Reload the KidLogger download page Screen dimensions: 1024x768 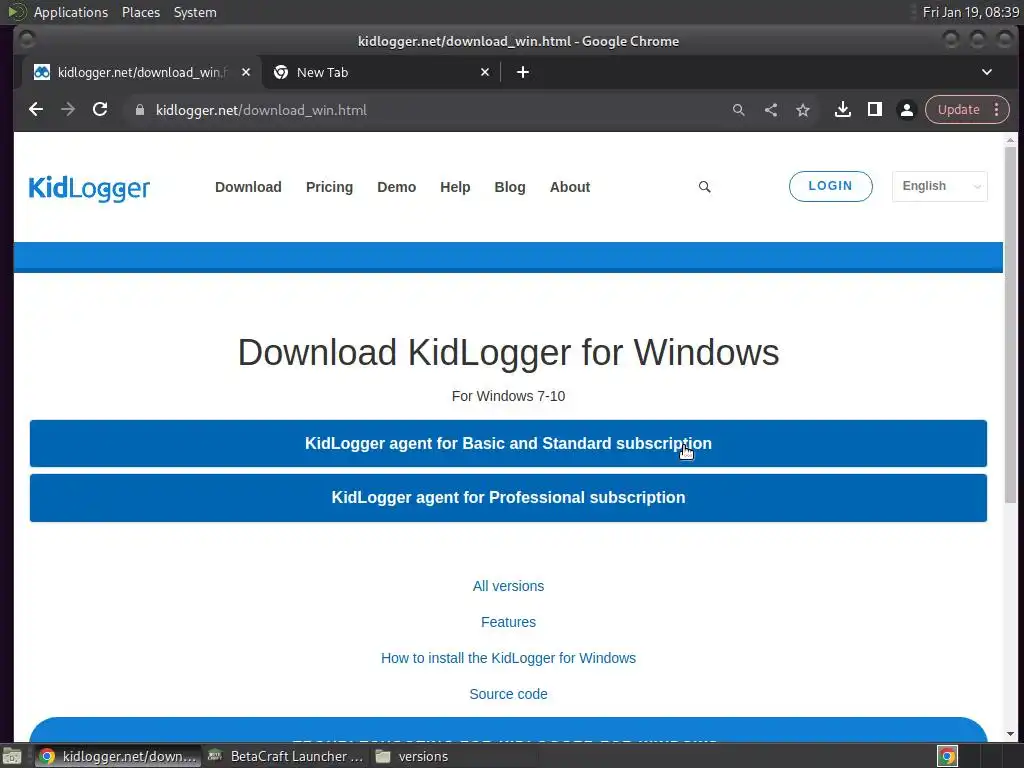tap(100, 110)
